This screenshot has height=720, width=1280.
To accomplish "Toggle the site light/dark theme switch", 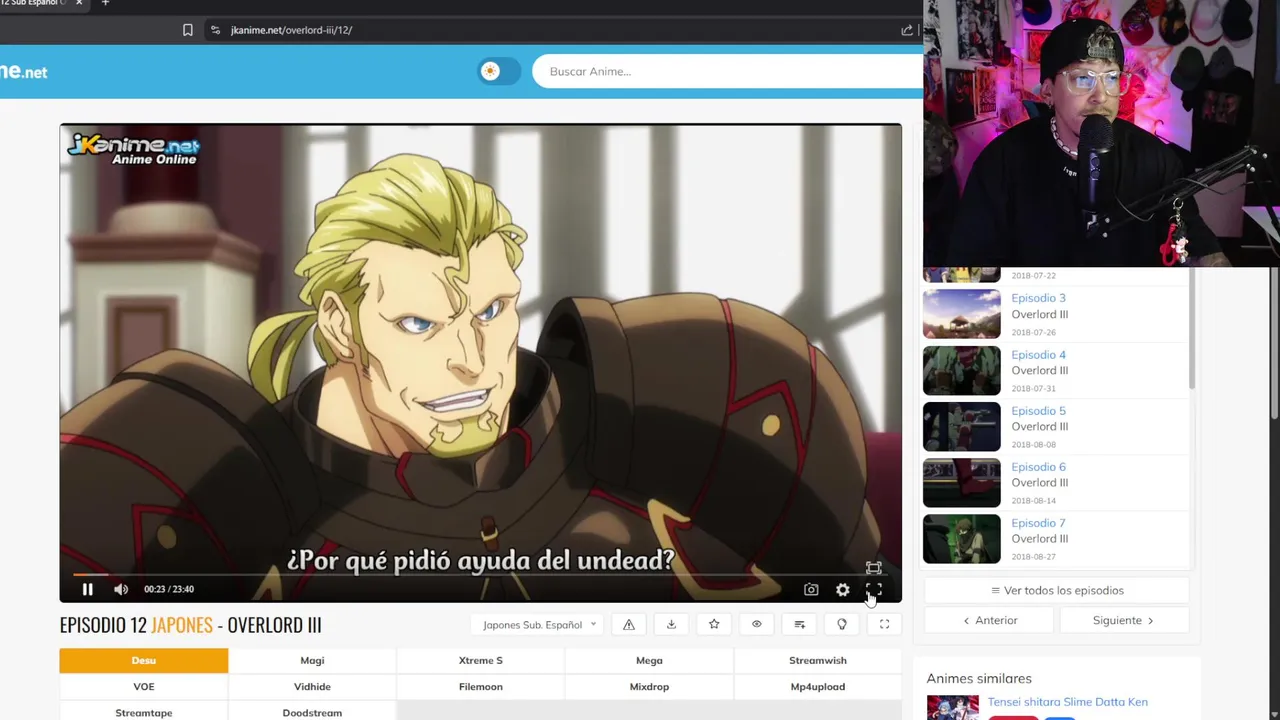I will (499, 71).
